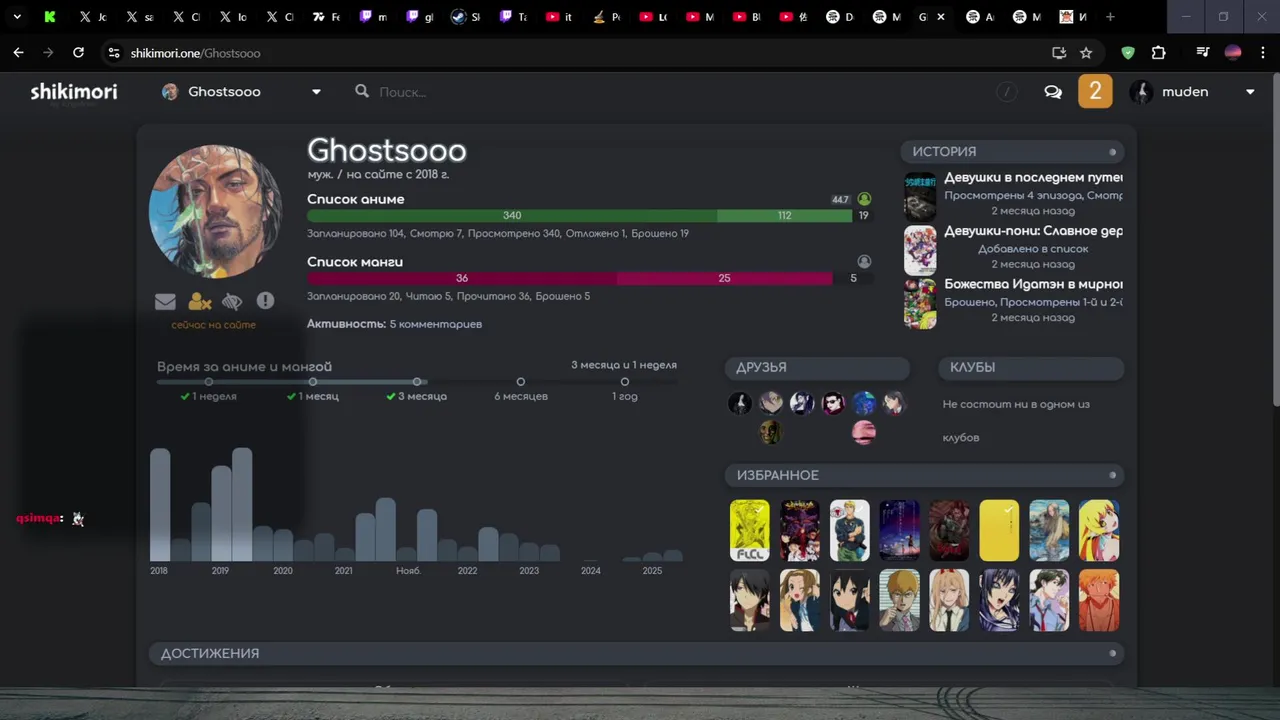Click the tallest 2019 activity chart bar
Image resolution: width=1280 pixels, height=720 pixels.
point(242,504)
